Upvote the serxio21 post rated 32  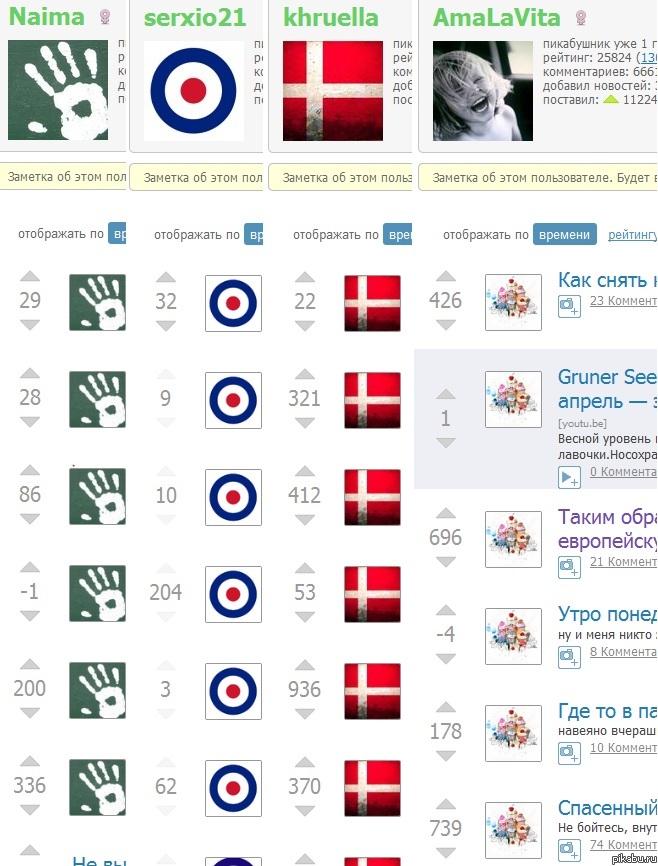[166, 277]
